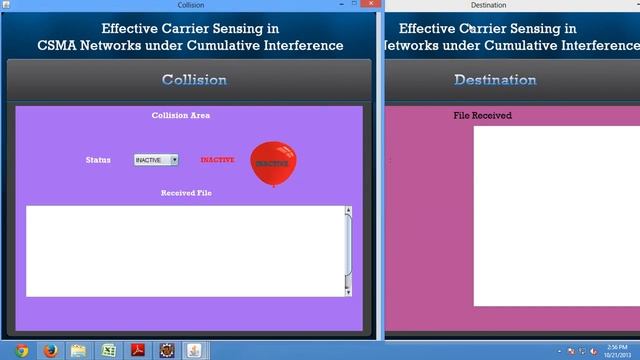Viewport: 640px width, 360px height.
Task: Open Firefox from the taskbar
Action: click(51, 351)
